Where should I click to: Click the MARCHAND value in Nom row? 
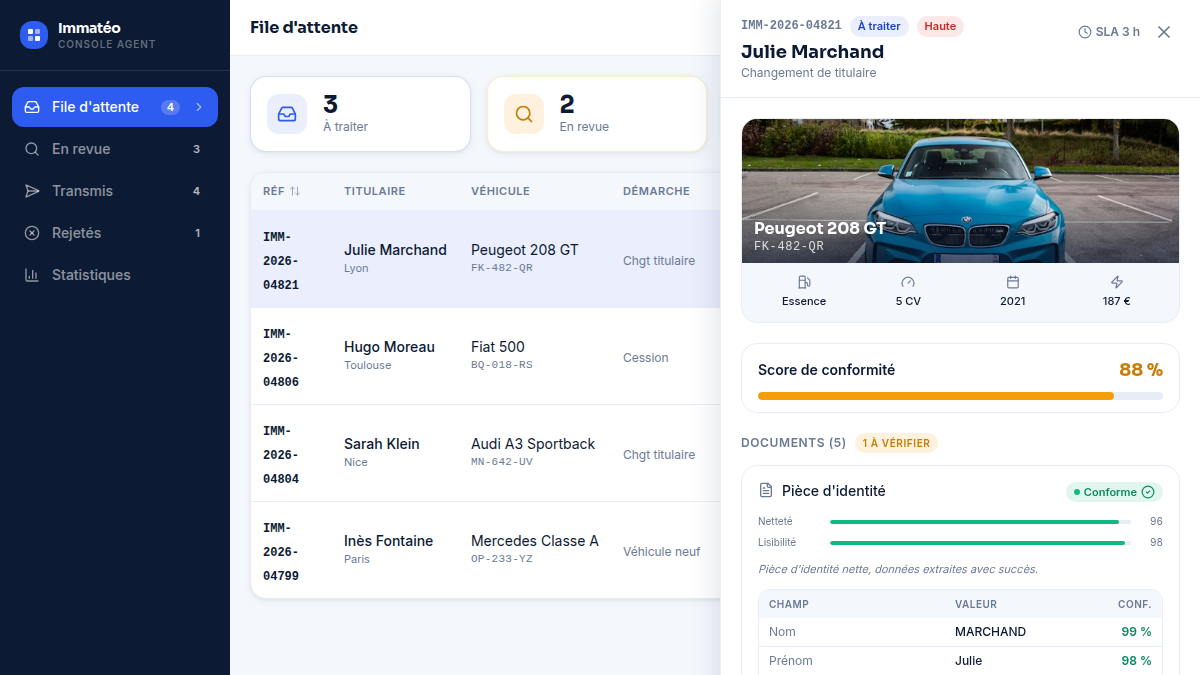990,632
